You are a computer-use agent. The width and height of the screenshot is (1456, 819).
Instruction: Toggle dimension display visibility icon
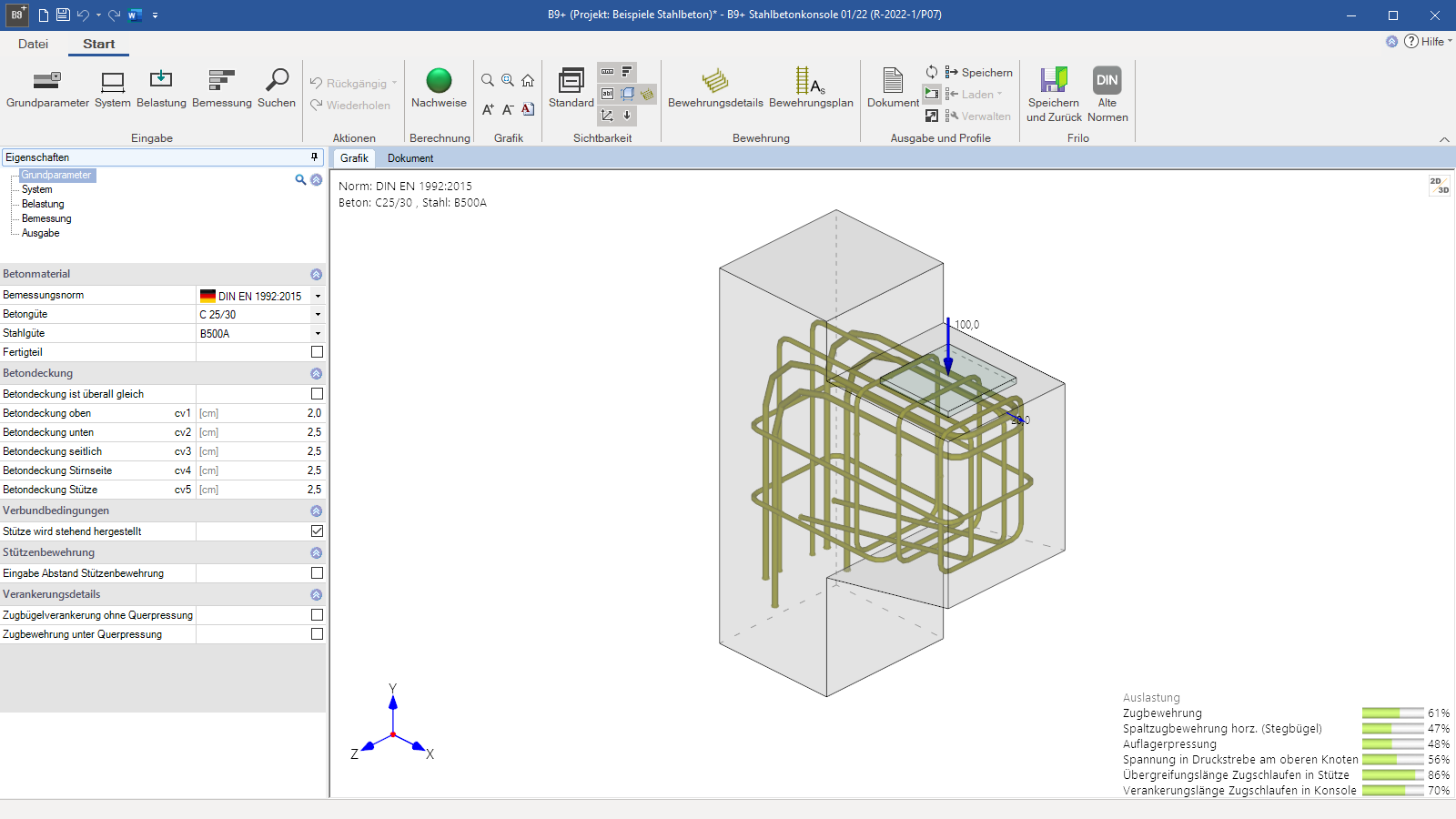coord(607,72)
